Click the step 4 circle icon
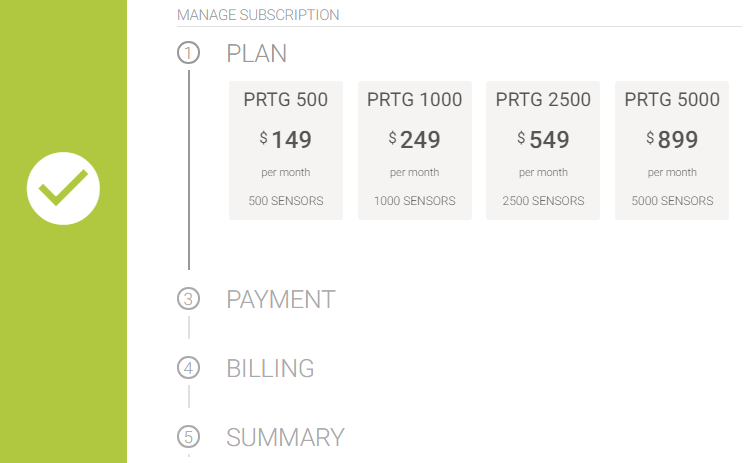The width and height of the screenshot is (754, 463). point(188,368)
